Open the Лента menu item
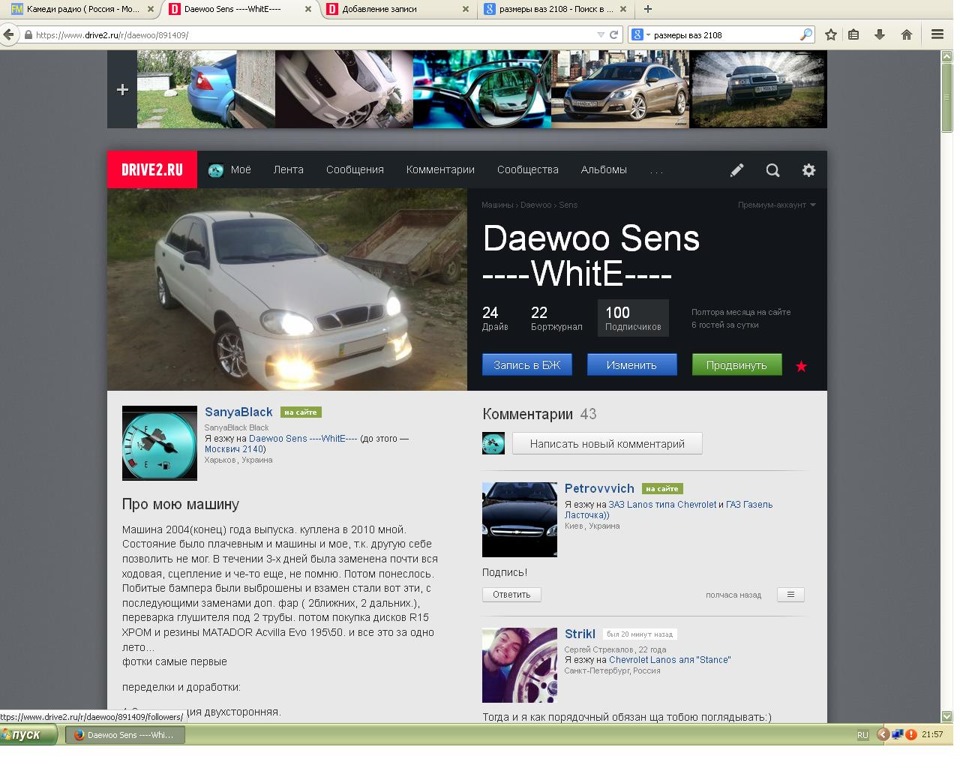Viewport: 960px width, 768px height. [288, 170]
